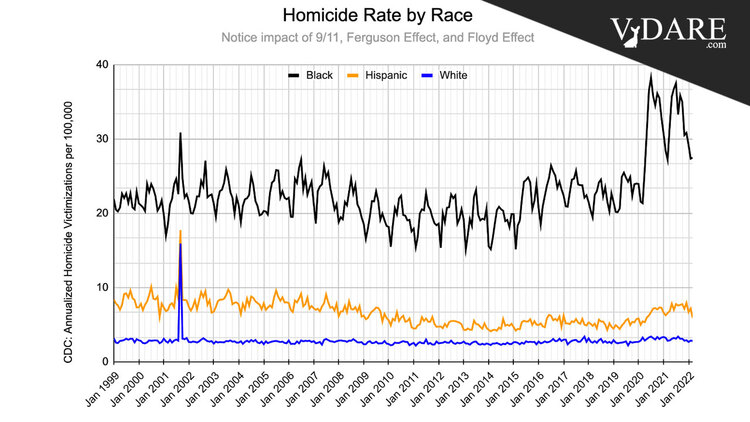
Task: Click the y-axis value 30
Action: click(103, 139)
